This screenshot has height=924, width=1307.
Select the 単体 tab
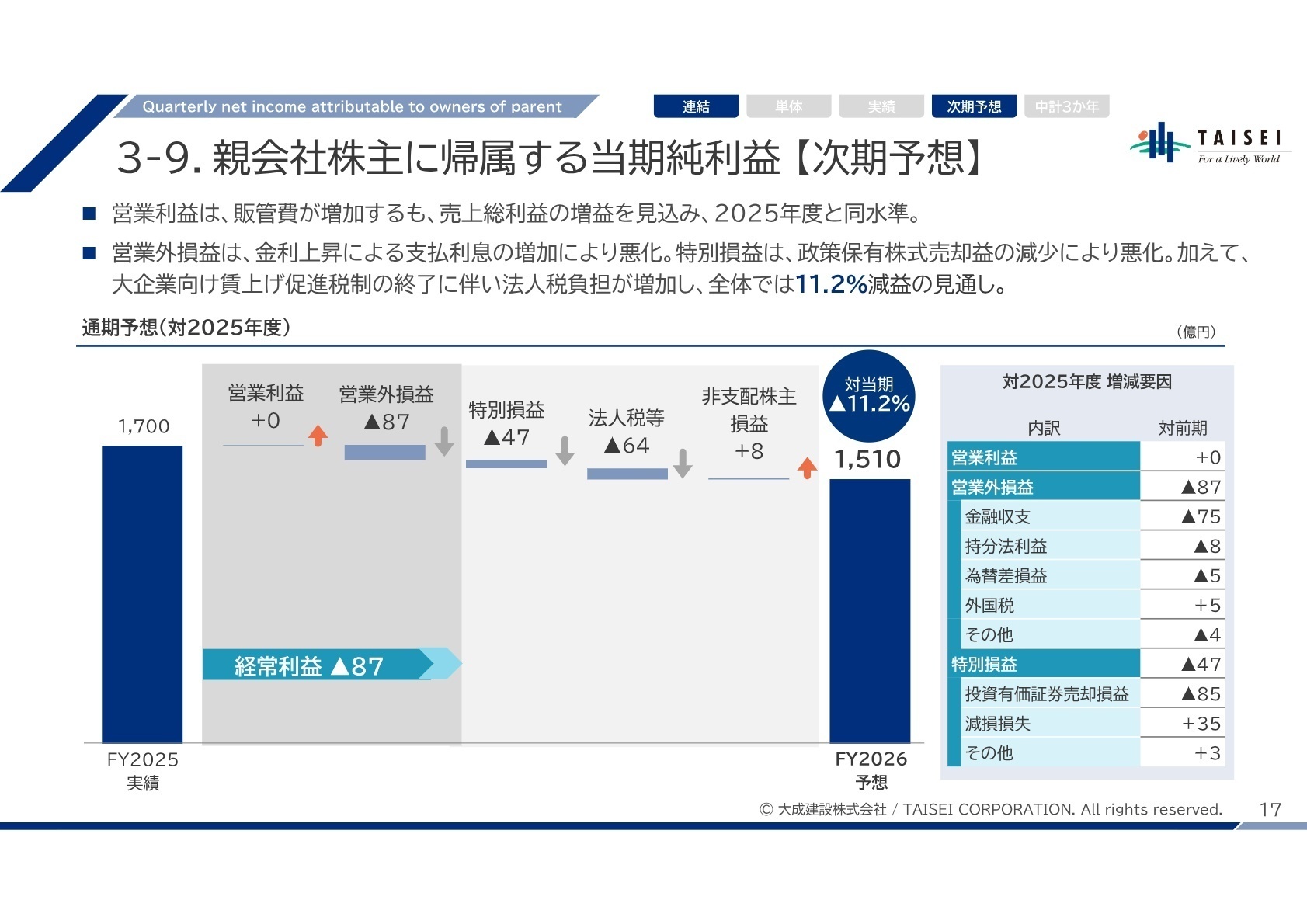789,106
